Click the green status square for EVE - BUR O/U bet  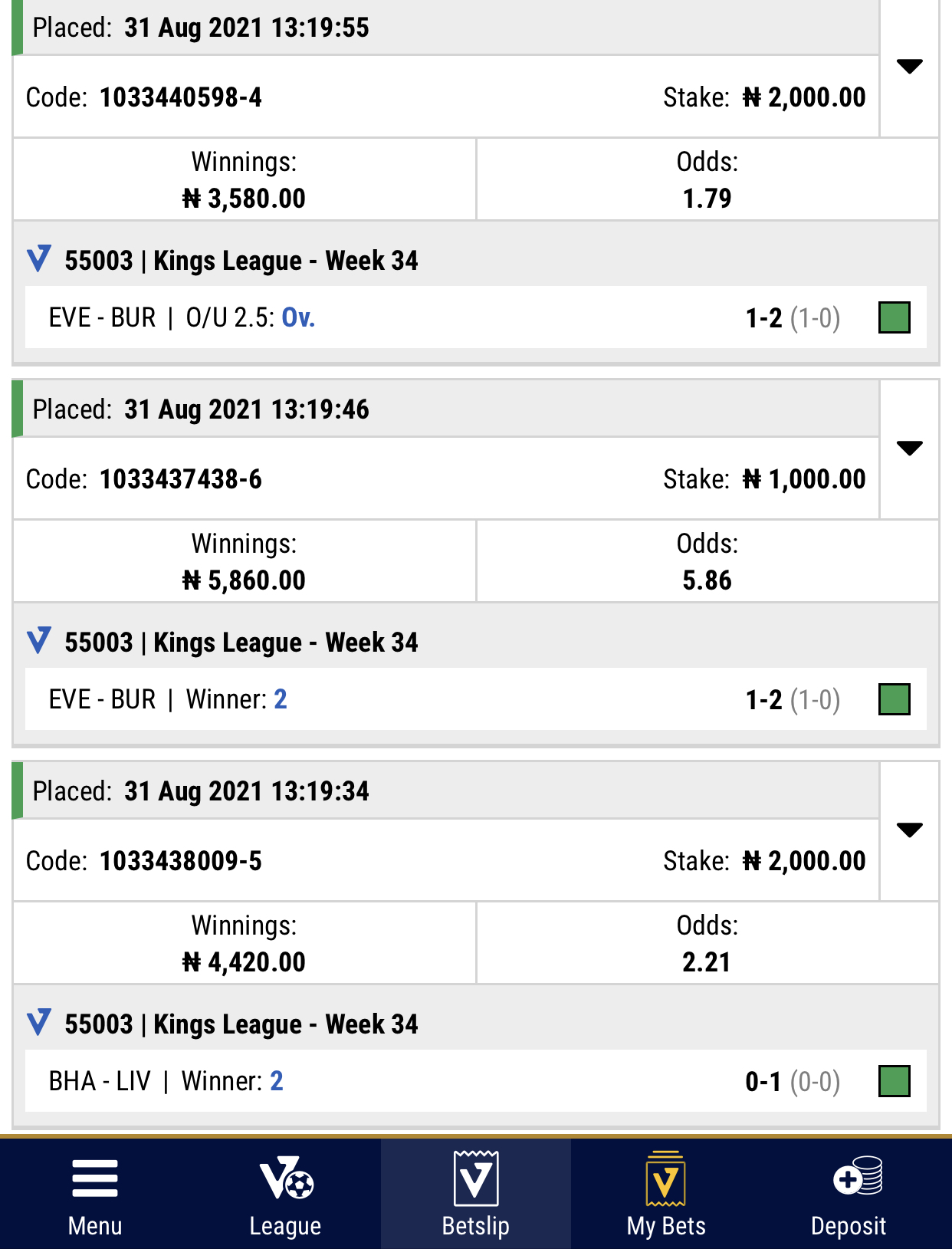click(895, 317)
